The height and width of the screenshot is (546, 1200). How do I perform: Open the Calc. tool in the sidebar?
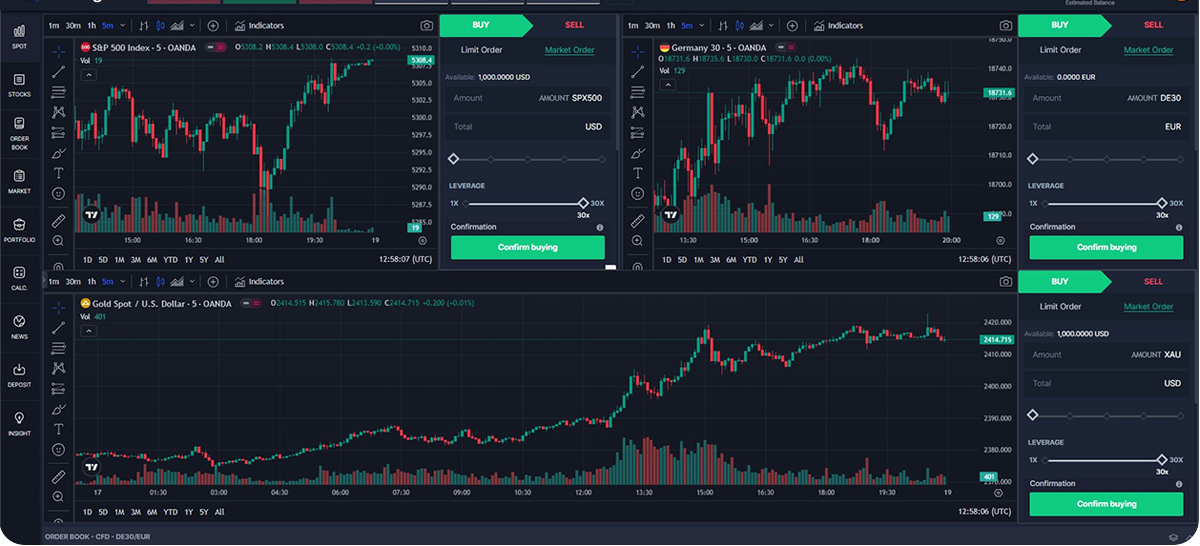coord(20,277)
